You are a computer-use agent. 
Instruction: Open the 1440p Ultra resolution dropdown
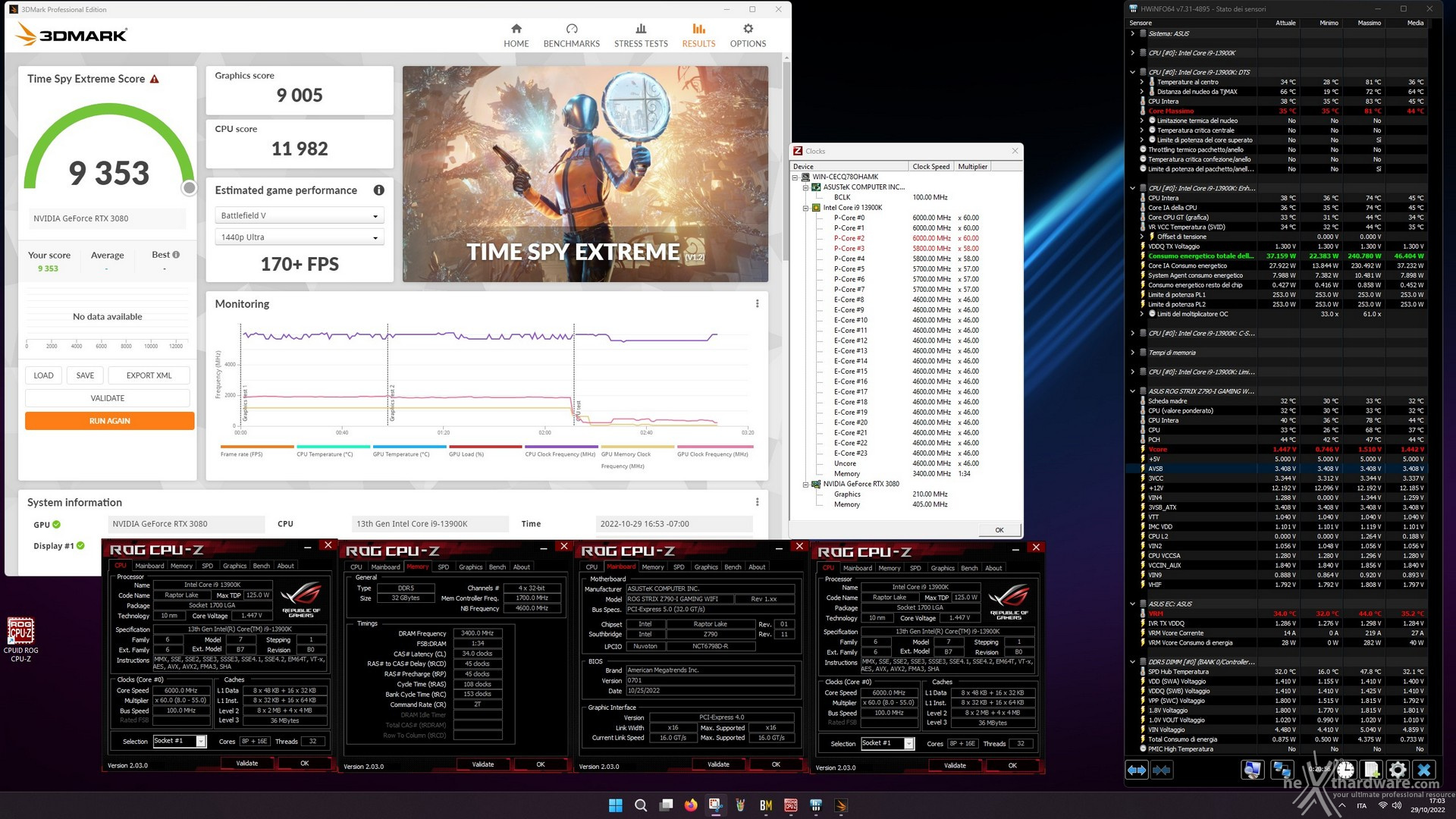pyautogui.click(x=300, y=237)
